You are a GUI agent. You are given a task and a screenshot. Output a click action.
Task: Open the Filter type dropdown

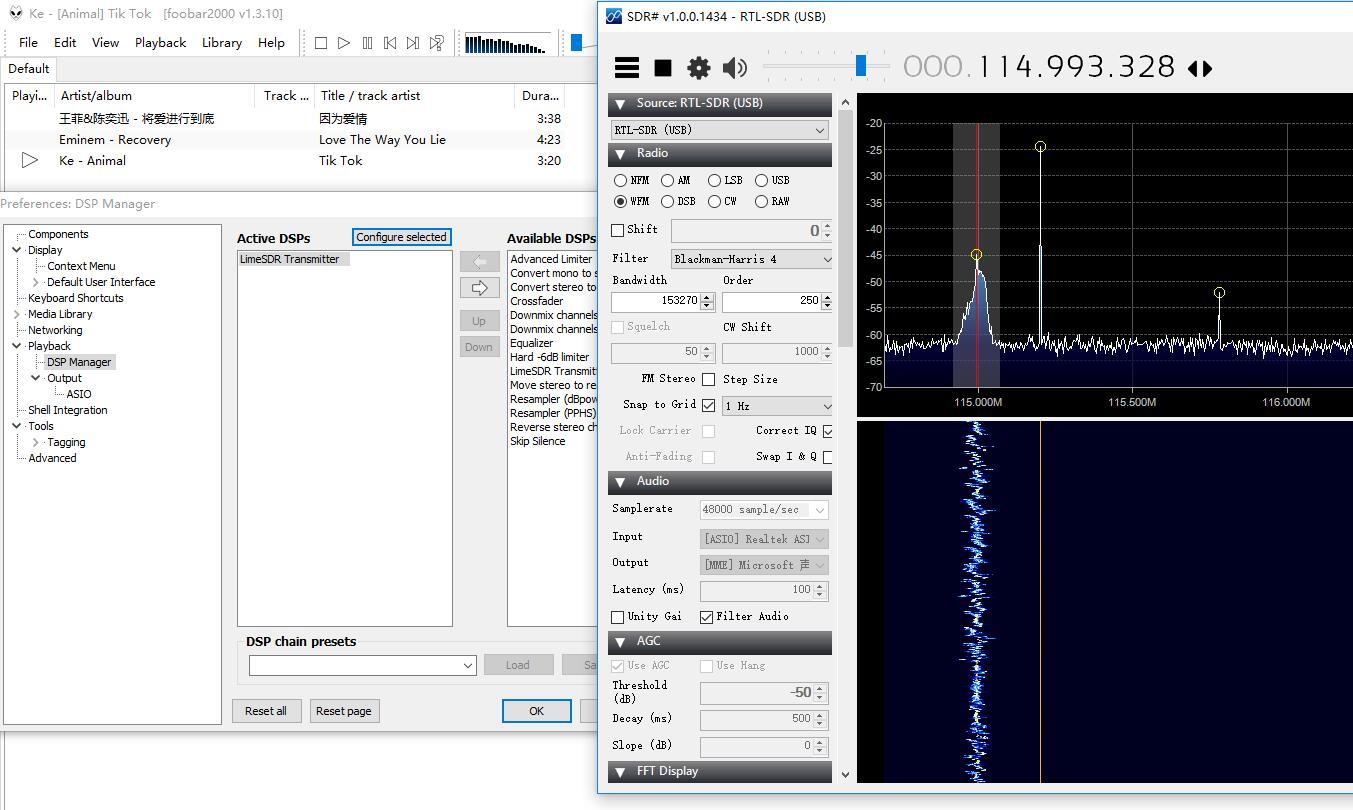pos(752,259)
